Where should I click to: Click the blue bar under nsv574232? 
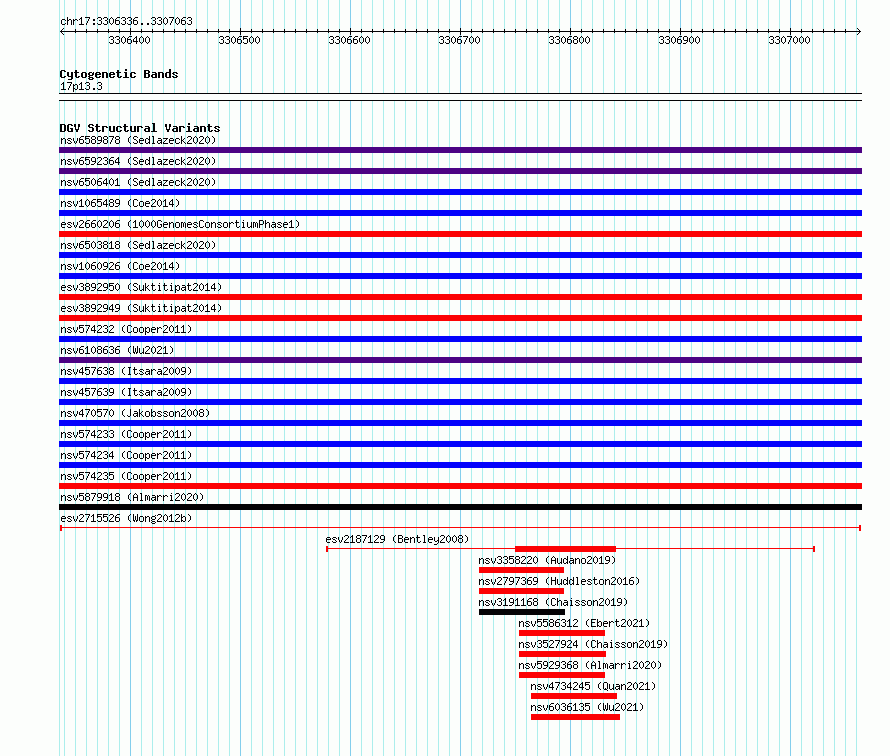pyautogui.click(x=460, y=339)
